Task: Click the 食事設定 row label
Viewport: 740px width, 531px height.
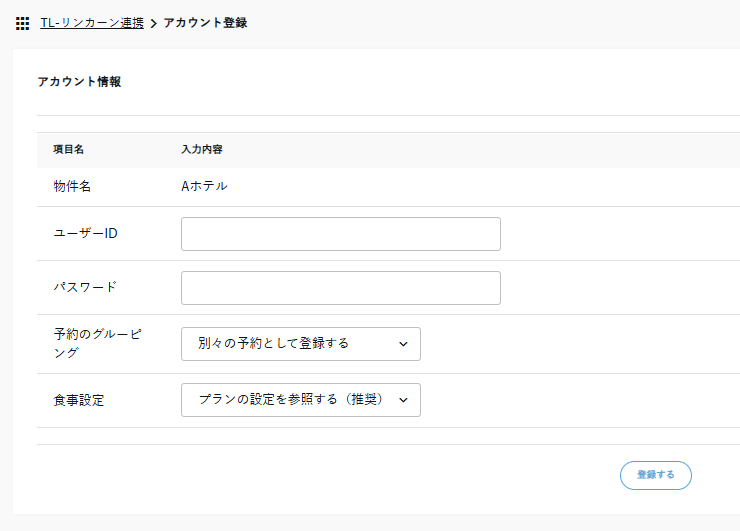Action: [x=78, y=400]
